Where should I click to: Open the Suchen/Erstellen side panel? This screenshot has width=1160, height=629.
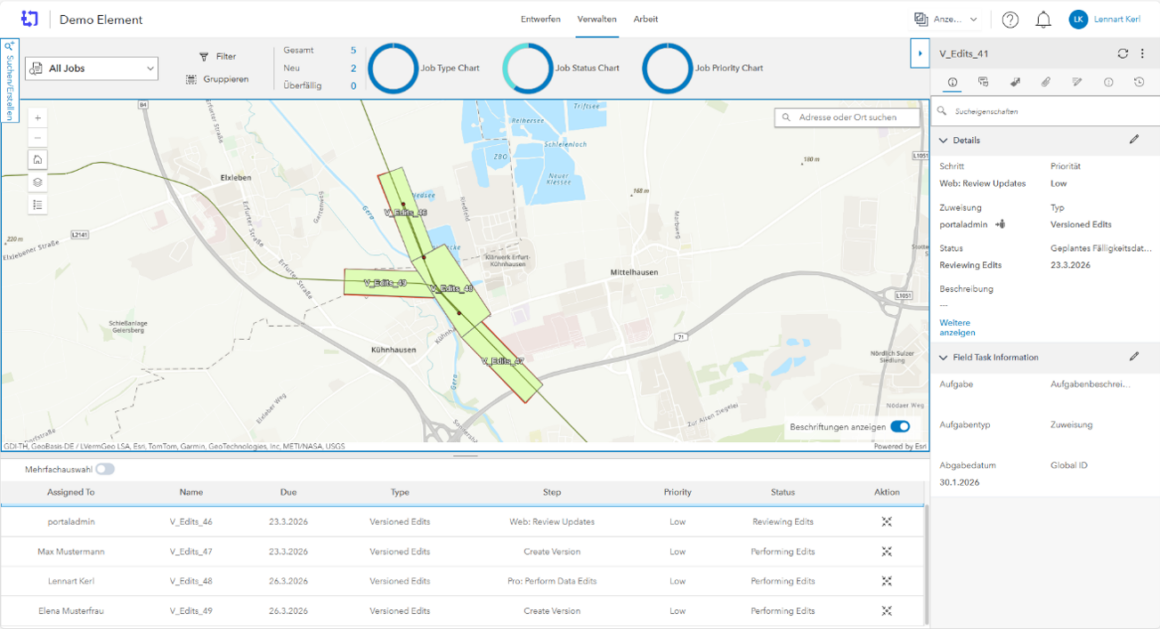(10, 80)
